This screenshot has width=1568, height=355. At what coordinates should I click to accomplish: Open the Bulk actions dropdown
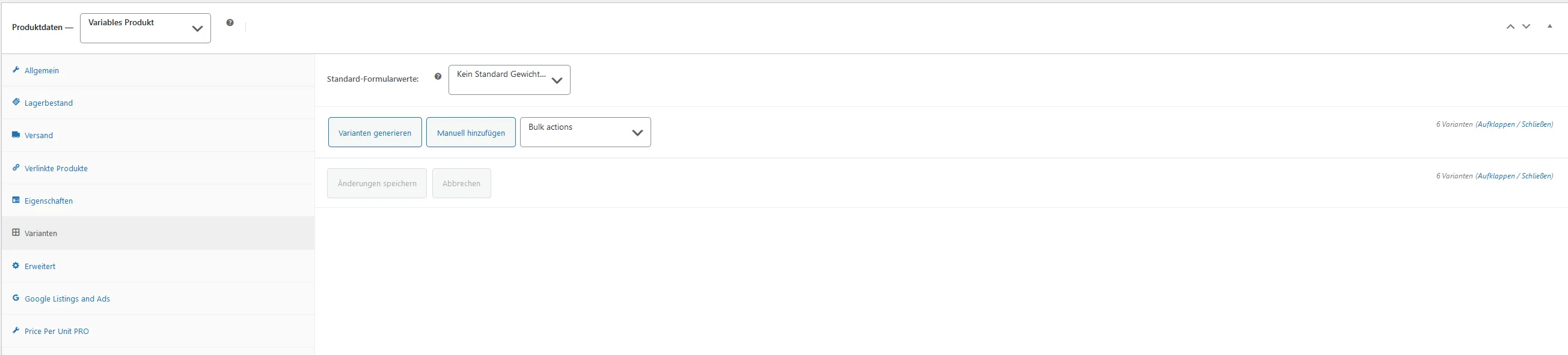586,132
